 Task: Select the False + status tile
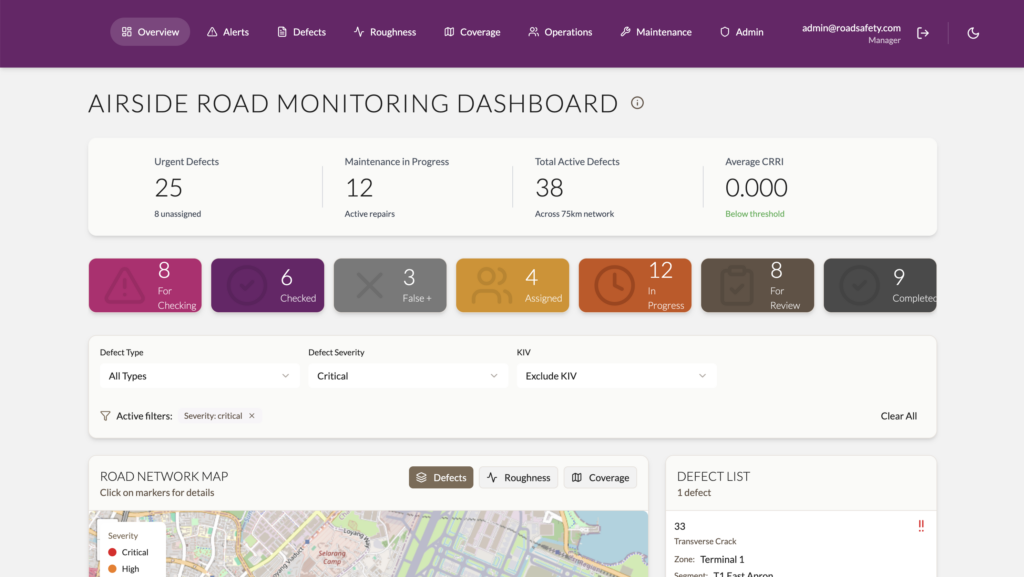click(390, 285)
